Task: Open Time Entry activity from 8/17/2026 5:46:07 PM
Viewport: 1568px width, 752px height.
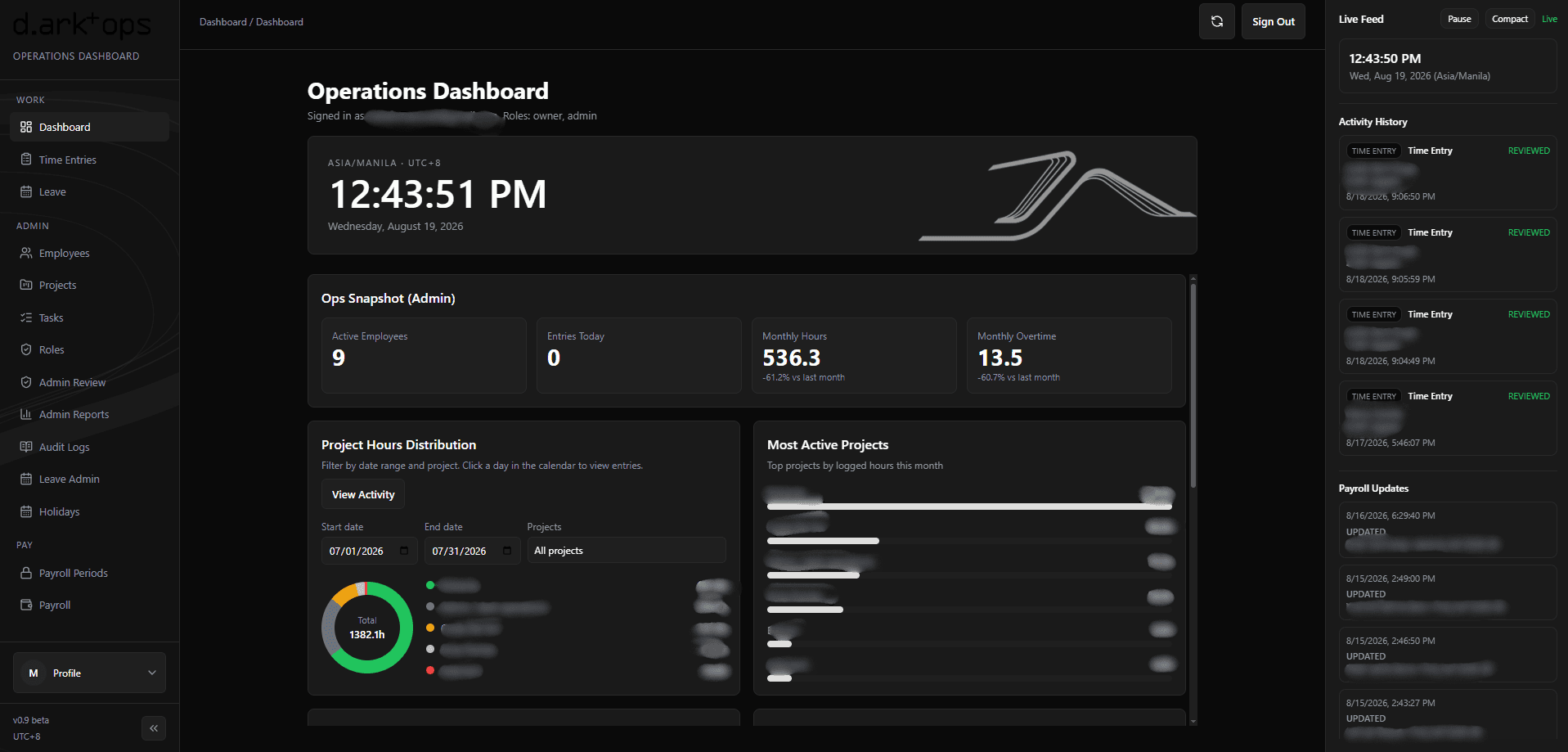Action: click(x=1448, y=418)
